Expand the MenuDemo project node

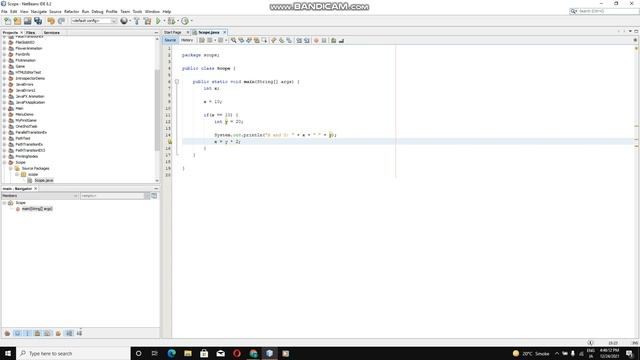[x=4, y=114]
